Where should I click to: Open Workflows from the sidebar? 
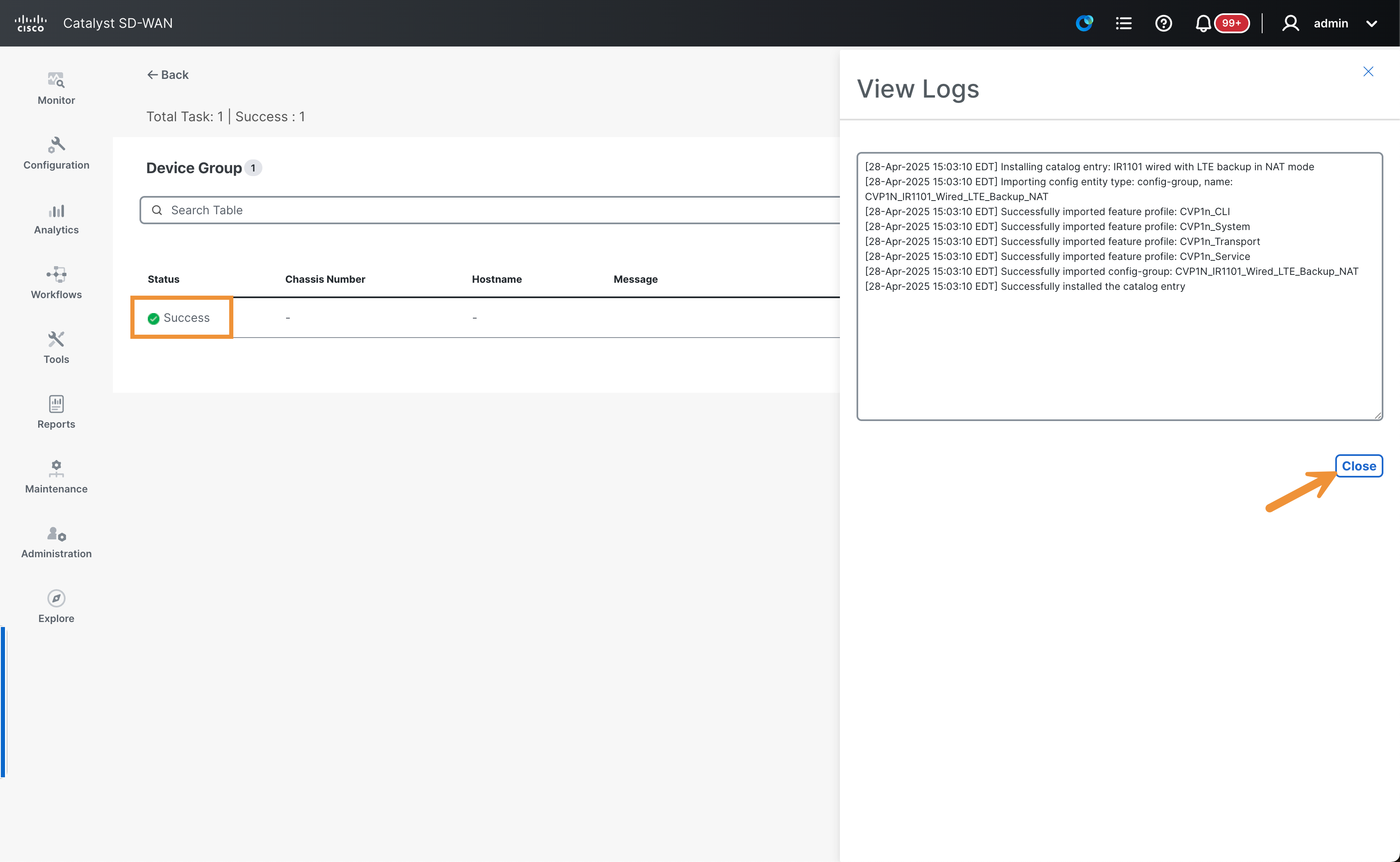click(56, 283)
